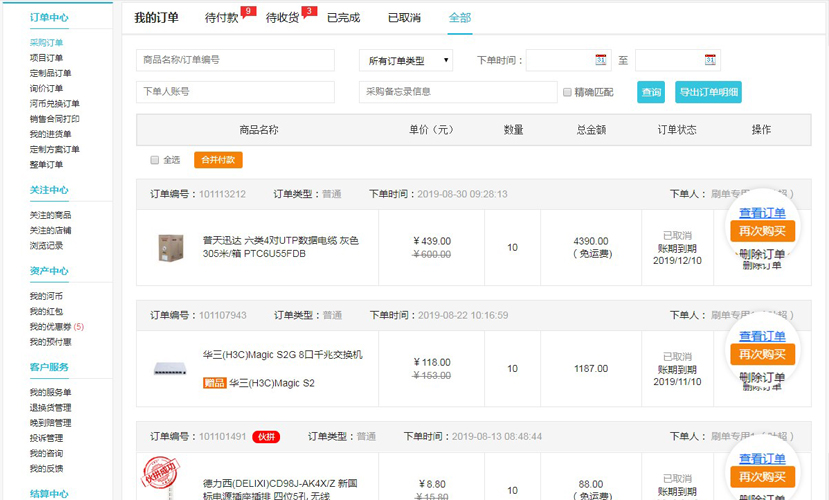View order 101101491 via 查看订单
This screenshot has height=500, width=829.
point(762,459)
